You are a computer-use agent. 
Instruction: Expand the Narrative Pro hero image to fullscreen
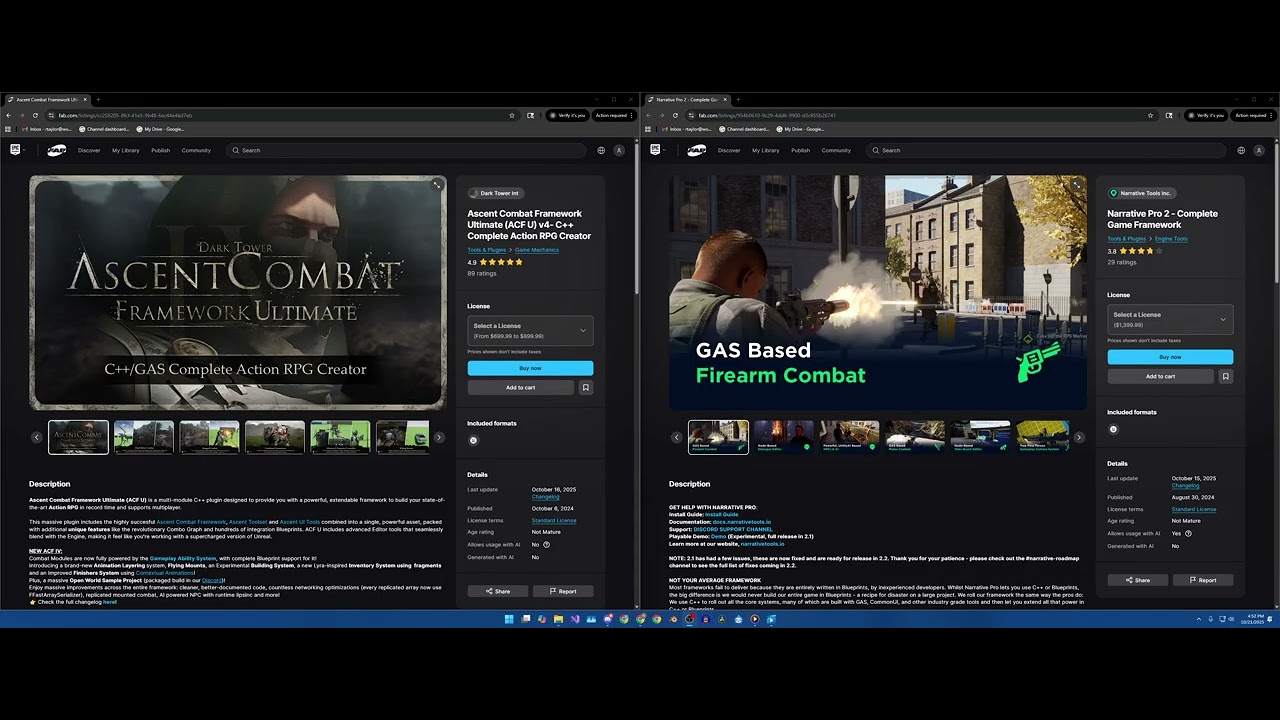[1077, 185]
